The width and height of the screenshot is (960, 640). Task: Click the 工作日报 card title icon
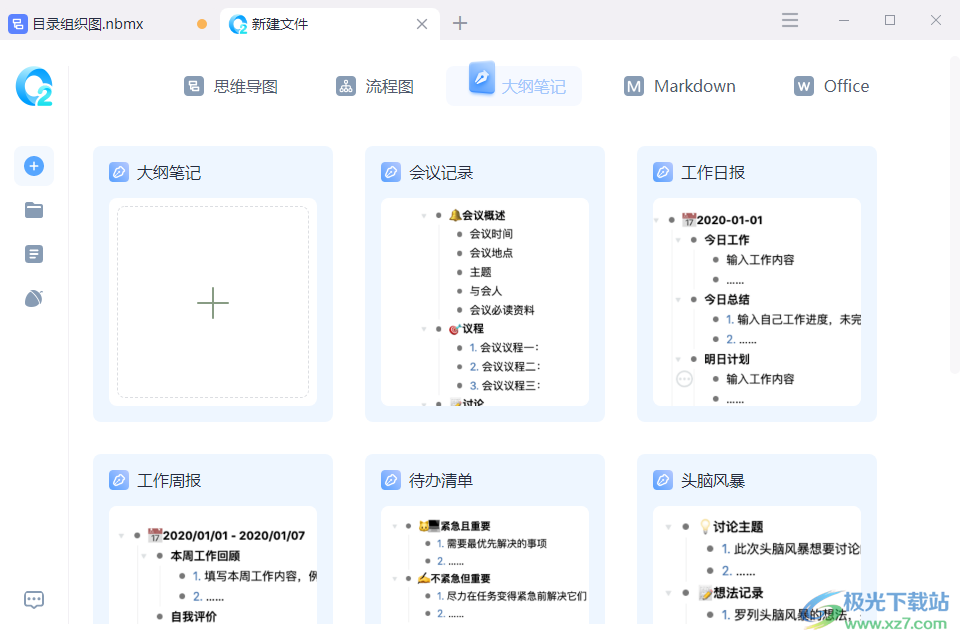tap(662, 172)
